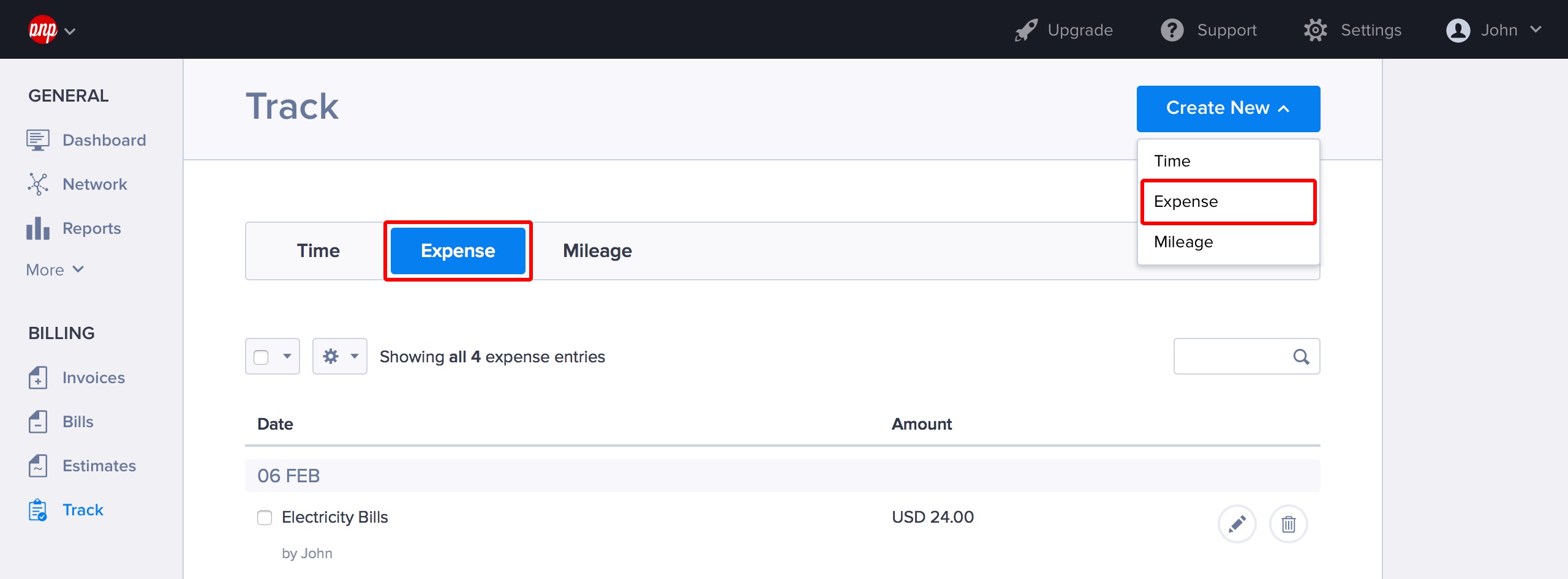Click the pencil edit icon for Electricity Bills
This screenshot has height=579, width=1568.
[x=1237, y=524]
